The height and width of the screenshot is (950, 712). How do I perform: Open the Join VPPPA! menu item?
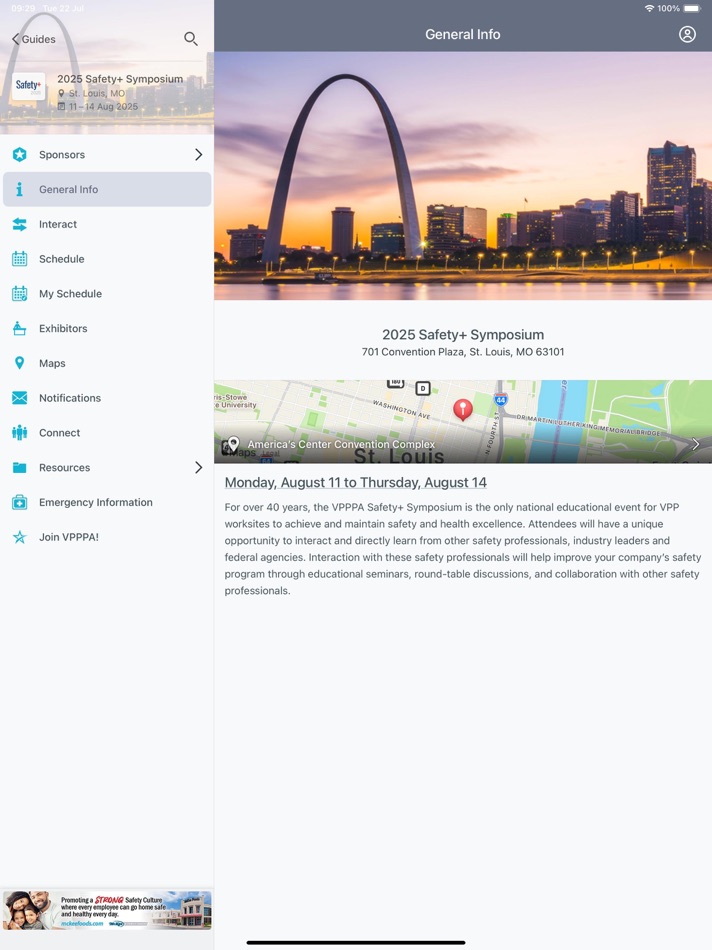107,537
